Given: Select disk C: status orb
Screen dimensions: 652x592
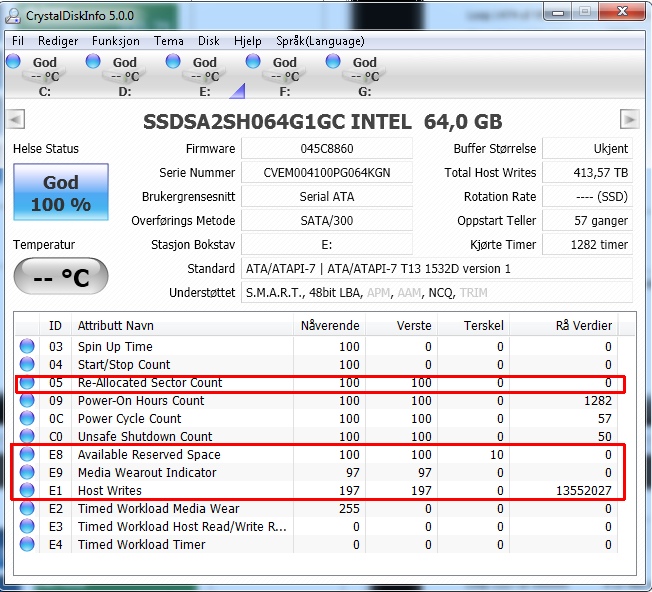Looking at the screenshot, I should point(14,61).
